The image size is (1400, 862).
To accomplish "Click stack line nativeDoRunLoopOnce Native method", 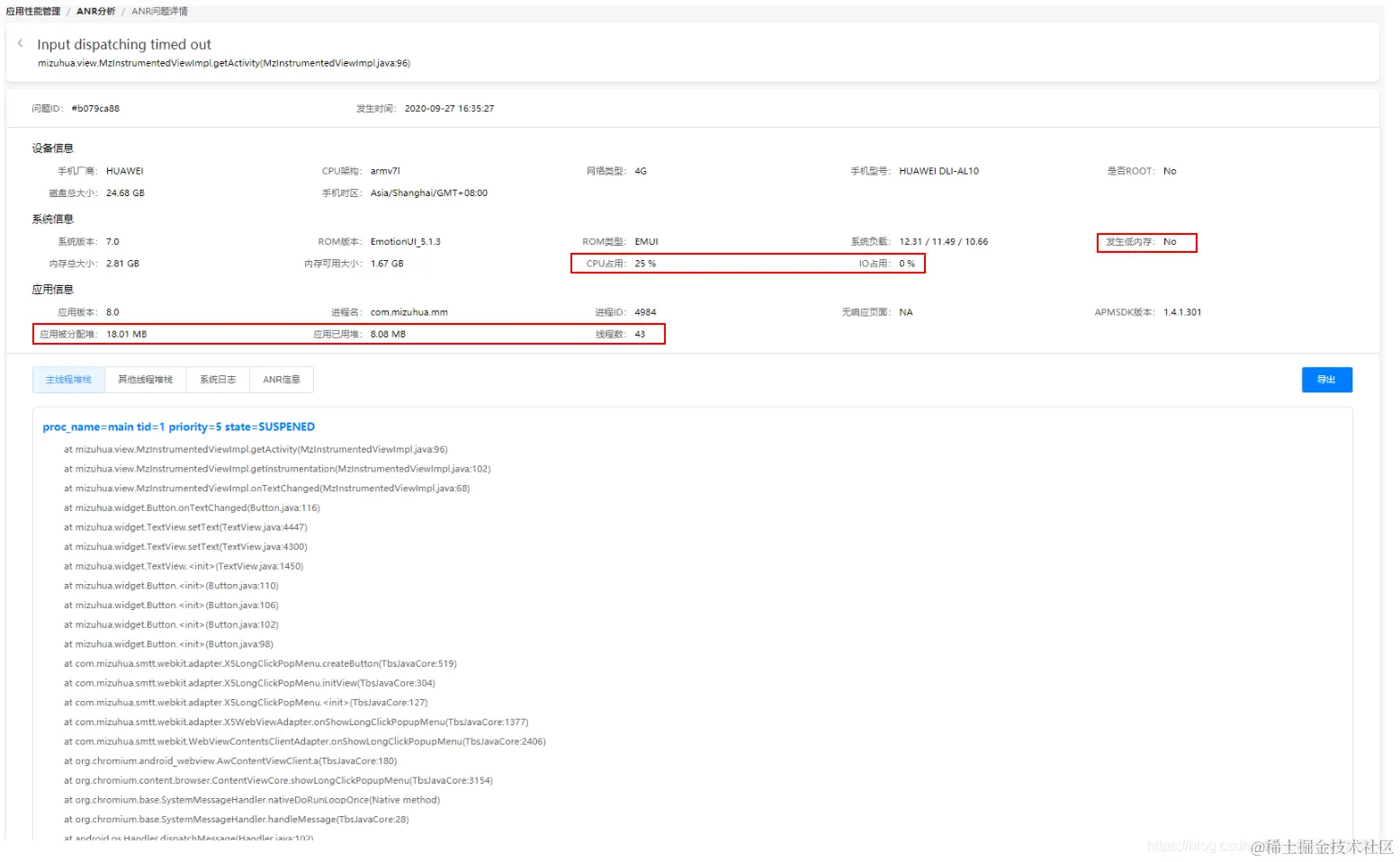I will click(x=252, y=800).
